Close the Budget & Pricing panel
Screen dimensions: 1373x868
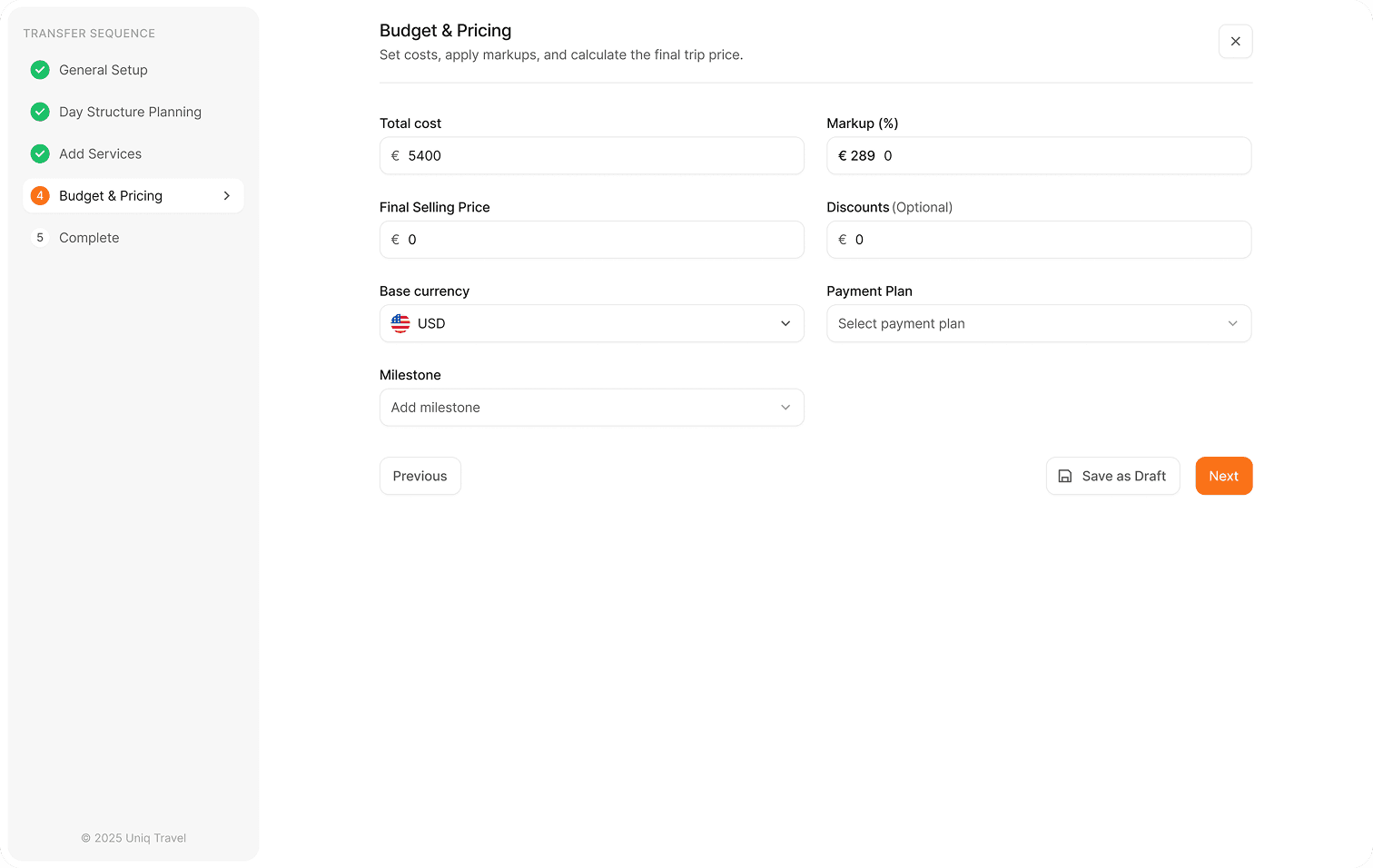[x=1235, y=41]
